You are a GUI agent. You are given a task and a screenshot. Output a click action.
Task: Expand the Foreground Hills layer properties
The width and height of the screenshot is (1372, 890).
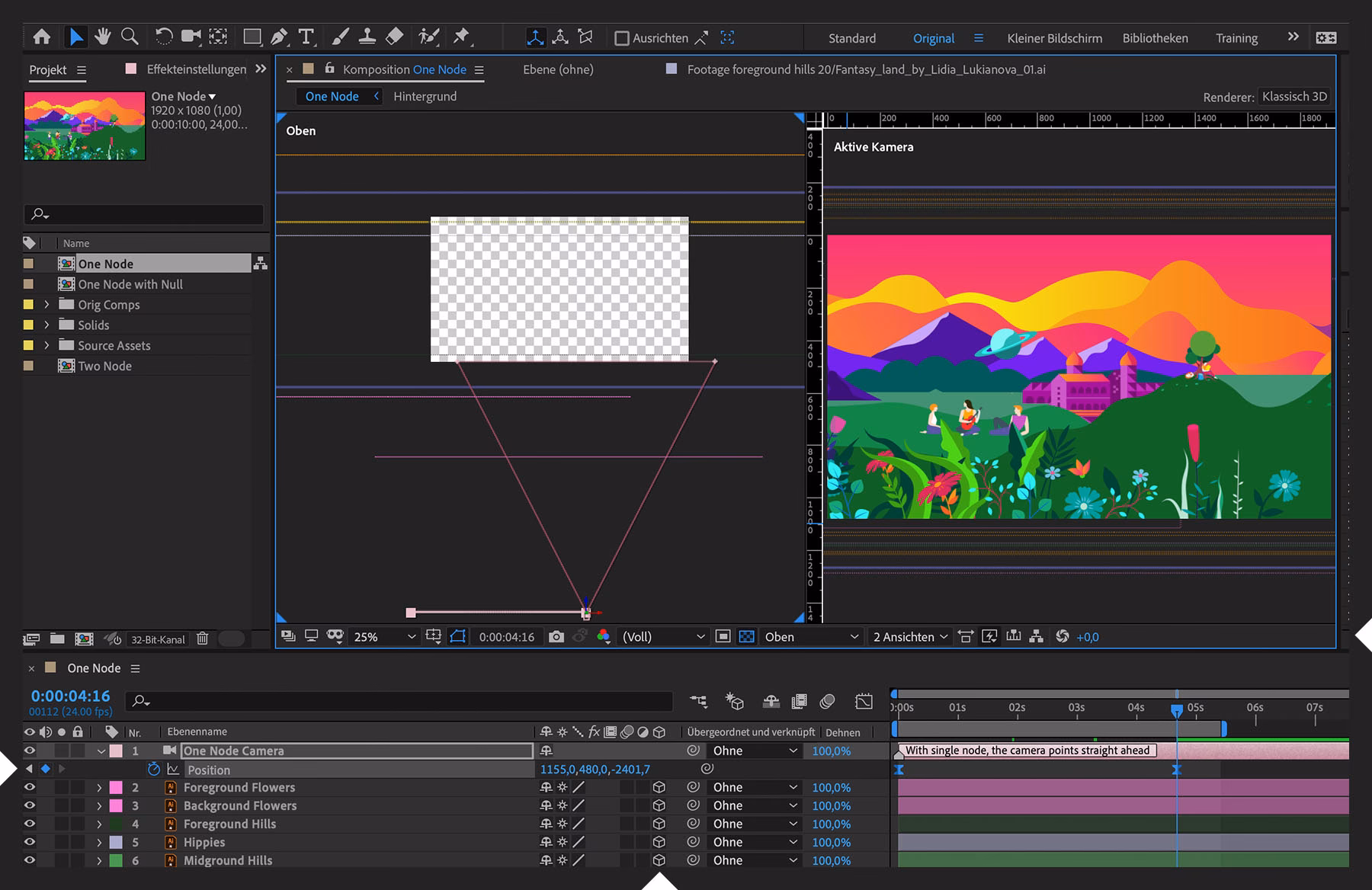99,824
